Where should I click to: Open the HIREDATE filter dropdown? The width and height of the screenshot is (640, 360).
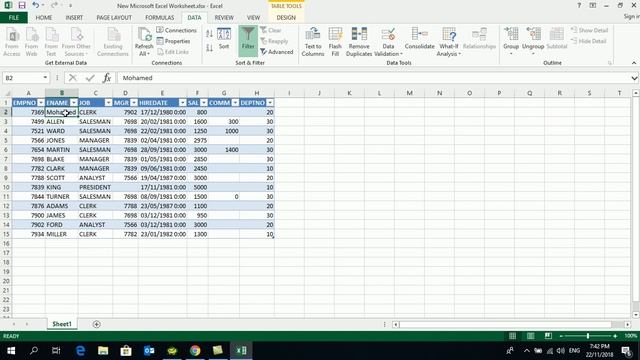182,102
